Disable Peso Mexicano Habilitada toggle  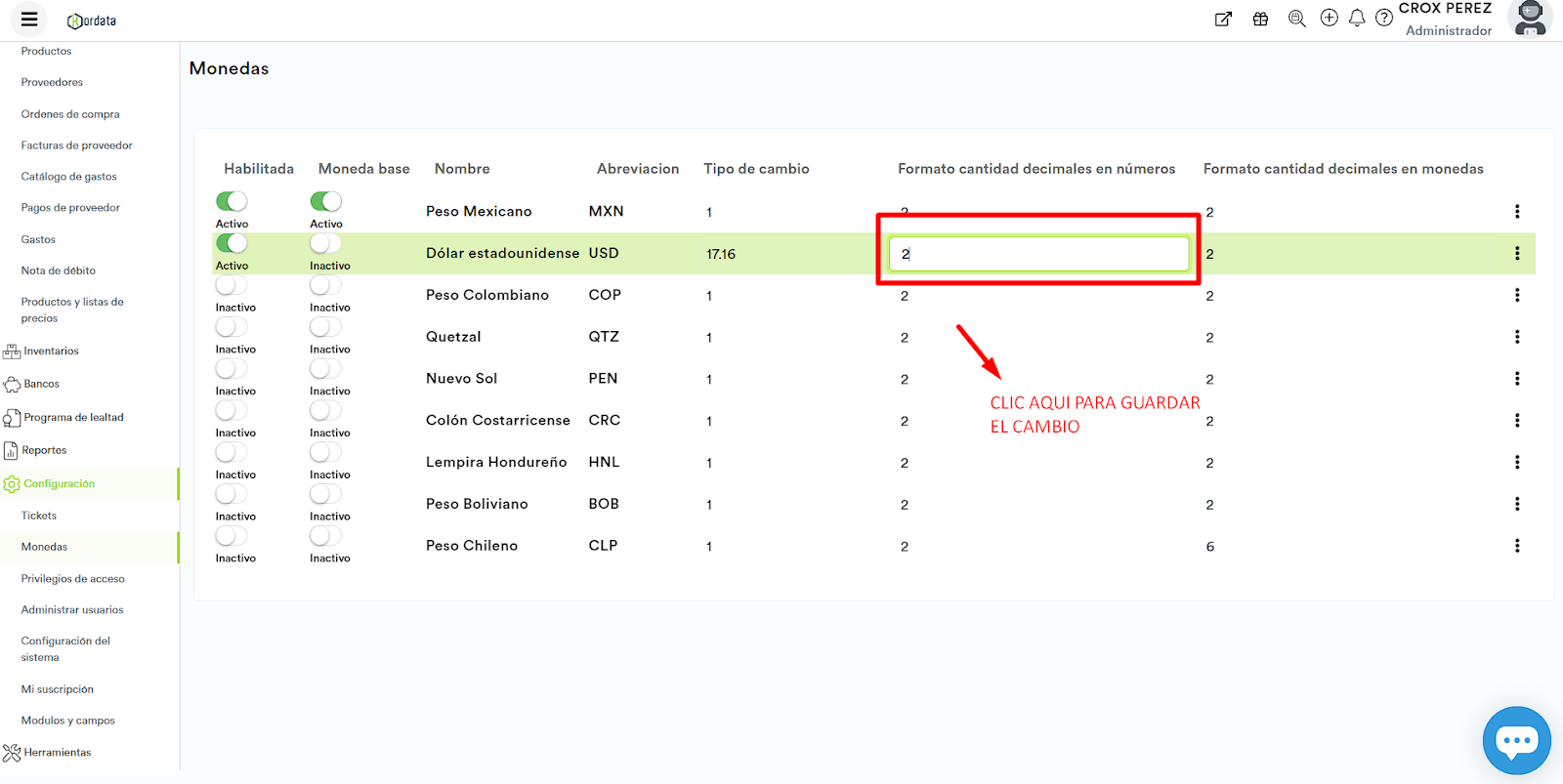click(232, 201)
